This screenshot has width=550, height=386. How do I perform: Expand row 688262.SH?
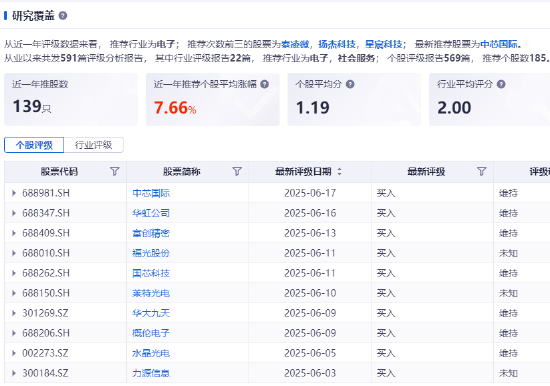pos(14,273)
